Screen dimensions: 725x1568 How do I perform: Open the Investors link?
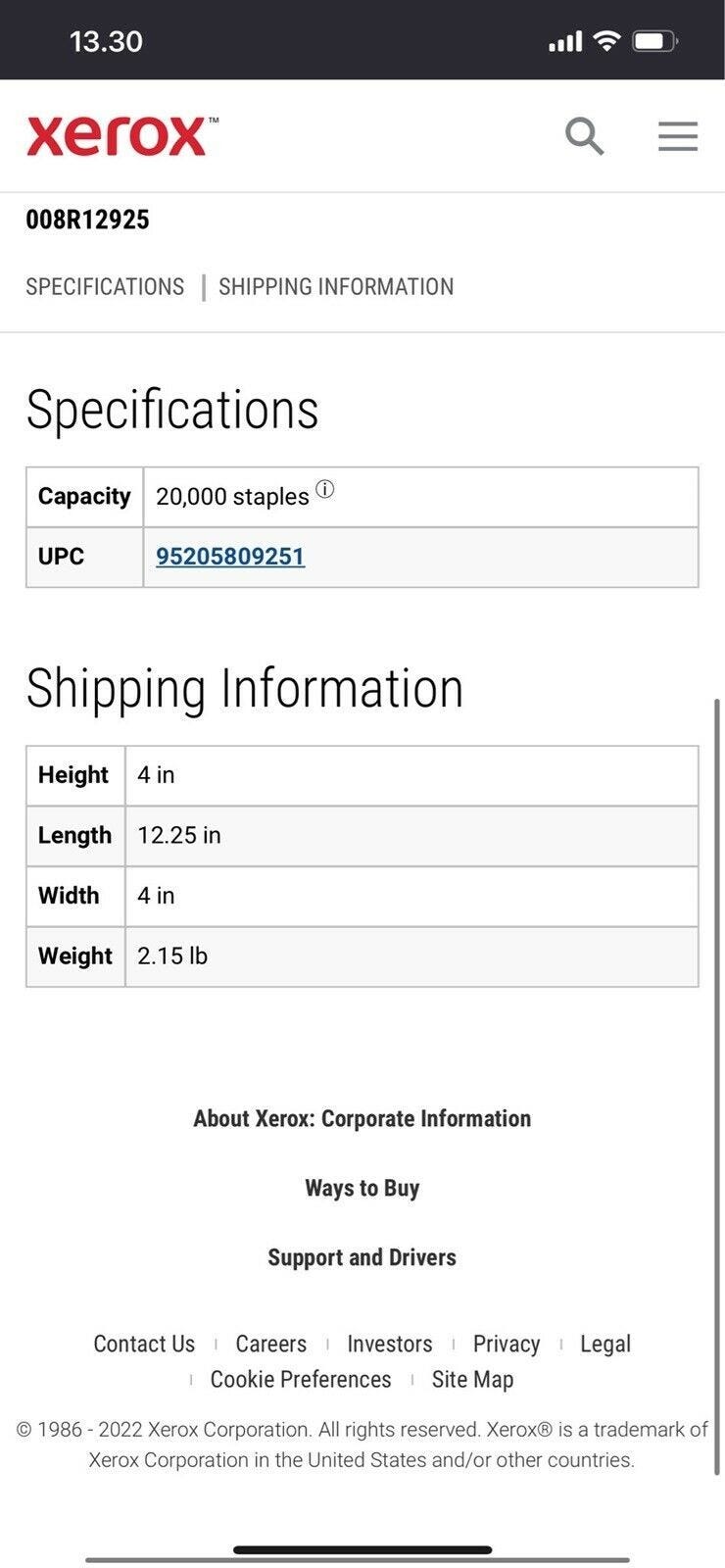[390, 1344]
